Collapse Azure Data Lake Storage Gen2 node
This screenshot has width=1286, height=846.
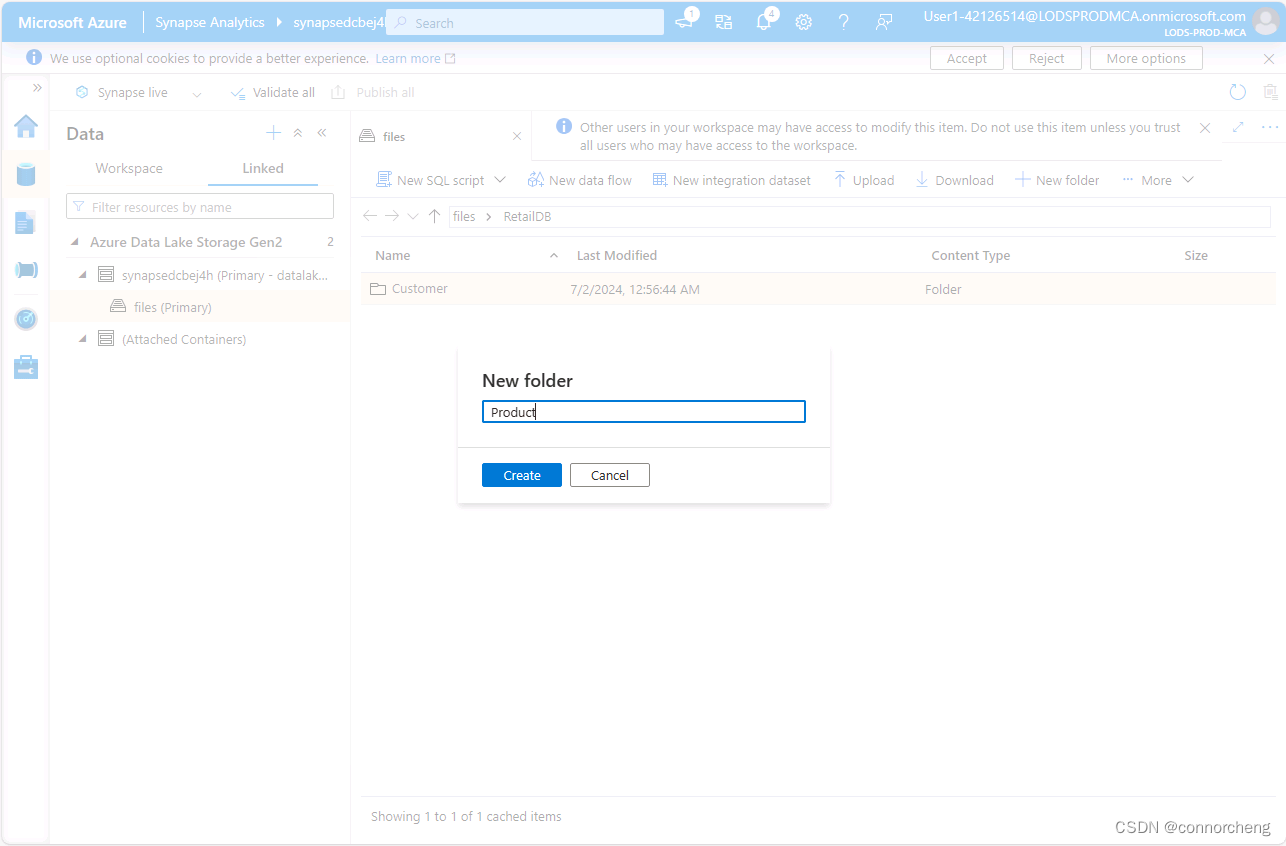76,242
